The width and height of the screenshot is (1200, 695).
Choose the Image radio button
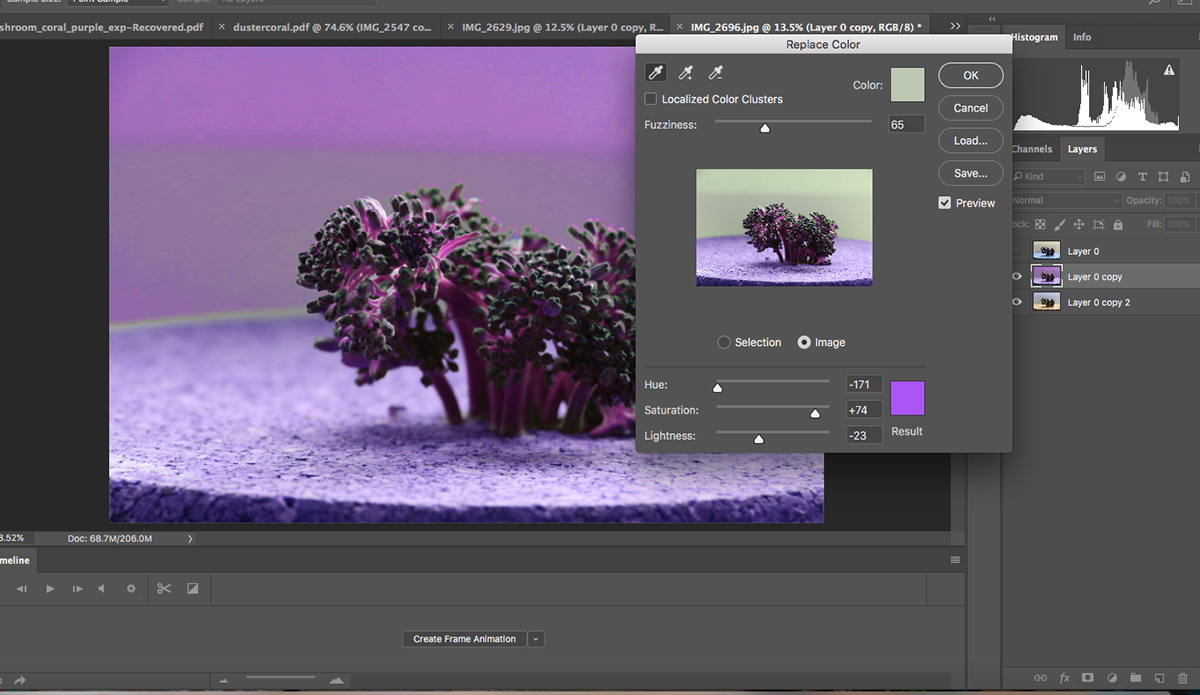pyautogui.click(x=804, y=342)
